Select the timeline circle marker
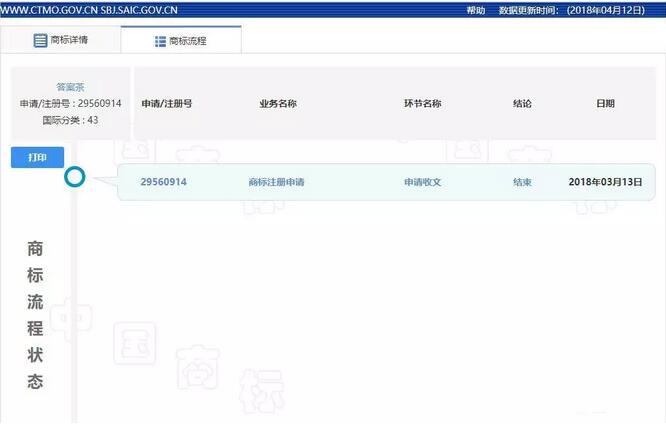666x446 pixels. pyautogui.click(x=75, y=177)
